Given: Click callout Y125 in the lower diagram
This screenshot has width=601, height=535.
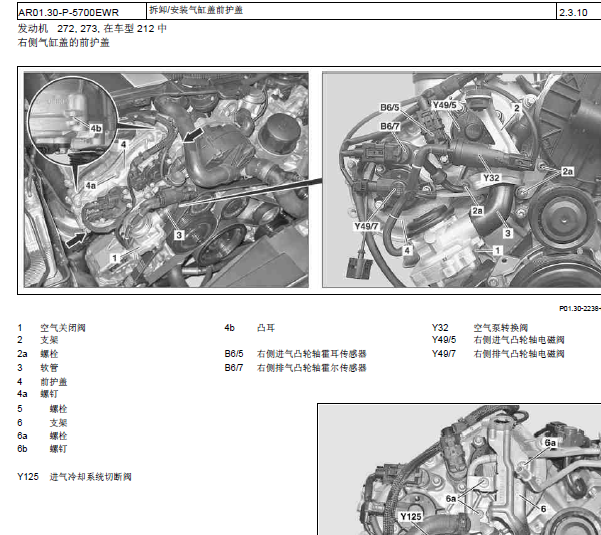Looking at the screenshot, I should 411,517.
